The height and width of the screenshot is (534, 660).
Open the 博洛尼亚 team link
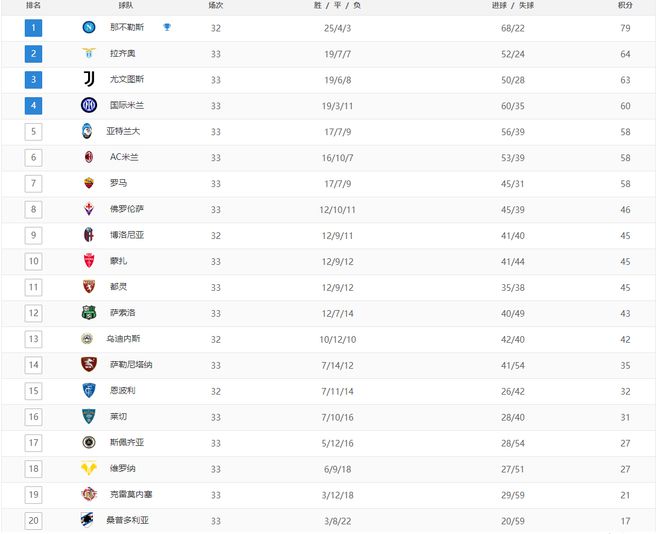[127, 235]
